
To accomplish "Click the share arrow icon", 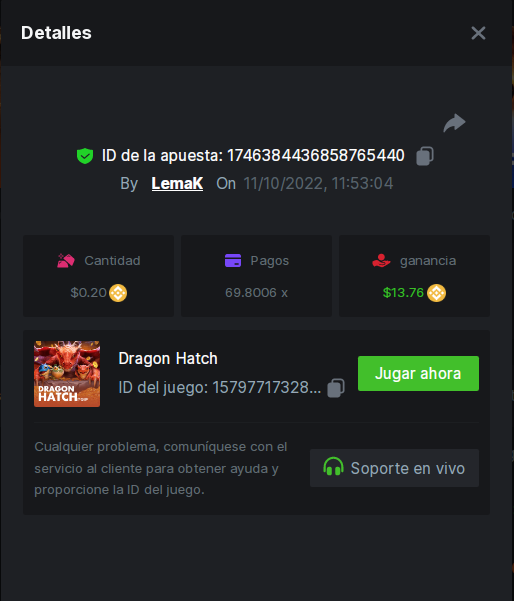I will tap(454, 123).
